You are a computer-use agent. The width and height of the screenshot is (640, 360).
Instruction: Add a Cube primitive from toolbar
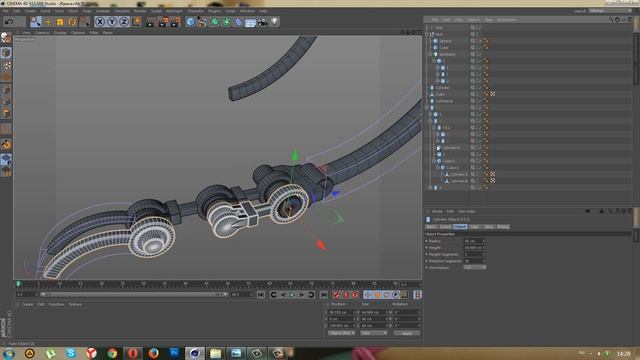point(190,21)
